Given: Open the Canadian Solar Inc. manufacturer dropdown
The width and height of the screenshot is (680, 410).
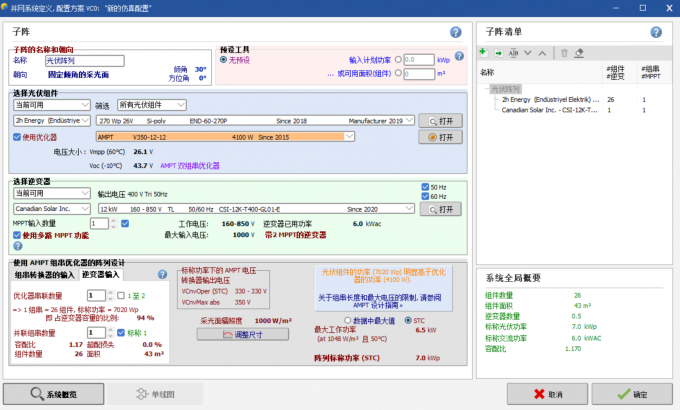Looking at the screenshot, I should (x=52, y=209).
